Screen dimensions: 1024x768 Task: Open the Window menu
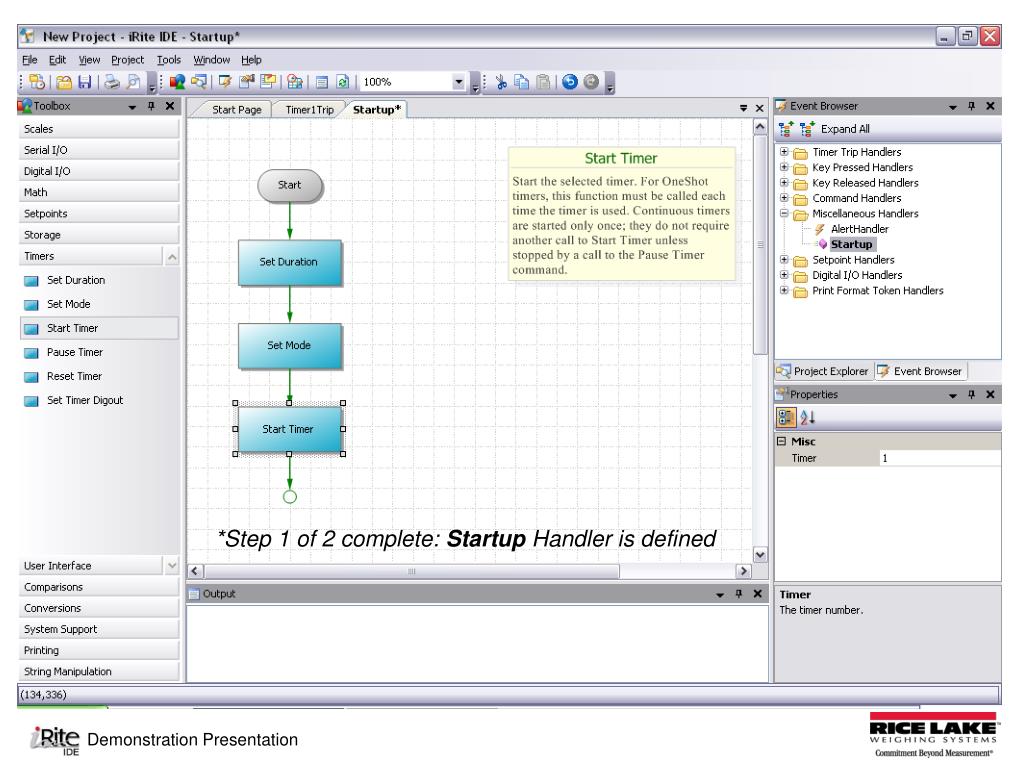coord(212,60)
